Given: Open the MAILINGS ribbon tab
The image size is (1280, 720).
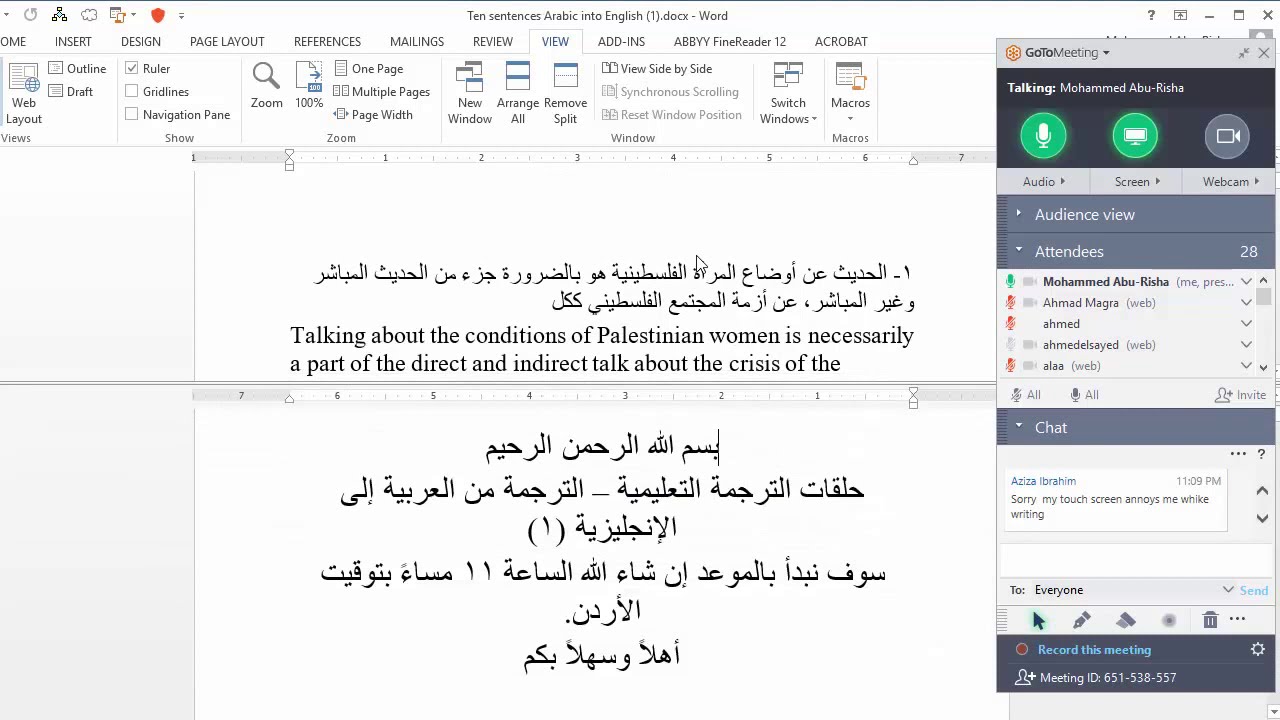Looking at the screenshot, I should tap(417, 42).
